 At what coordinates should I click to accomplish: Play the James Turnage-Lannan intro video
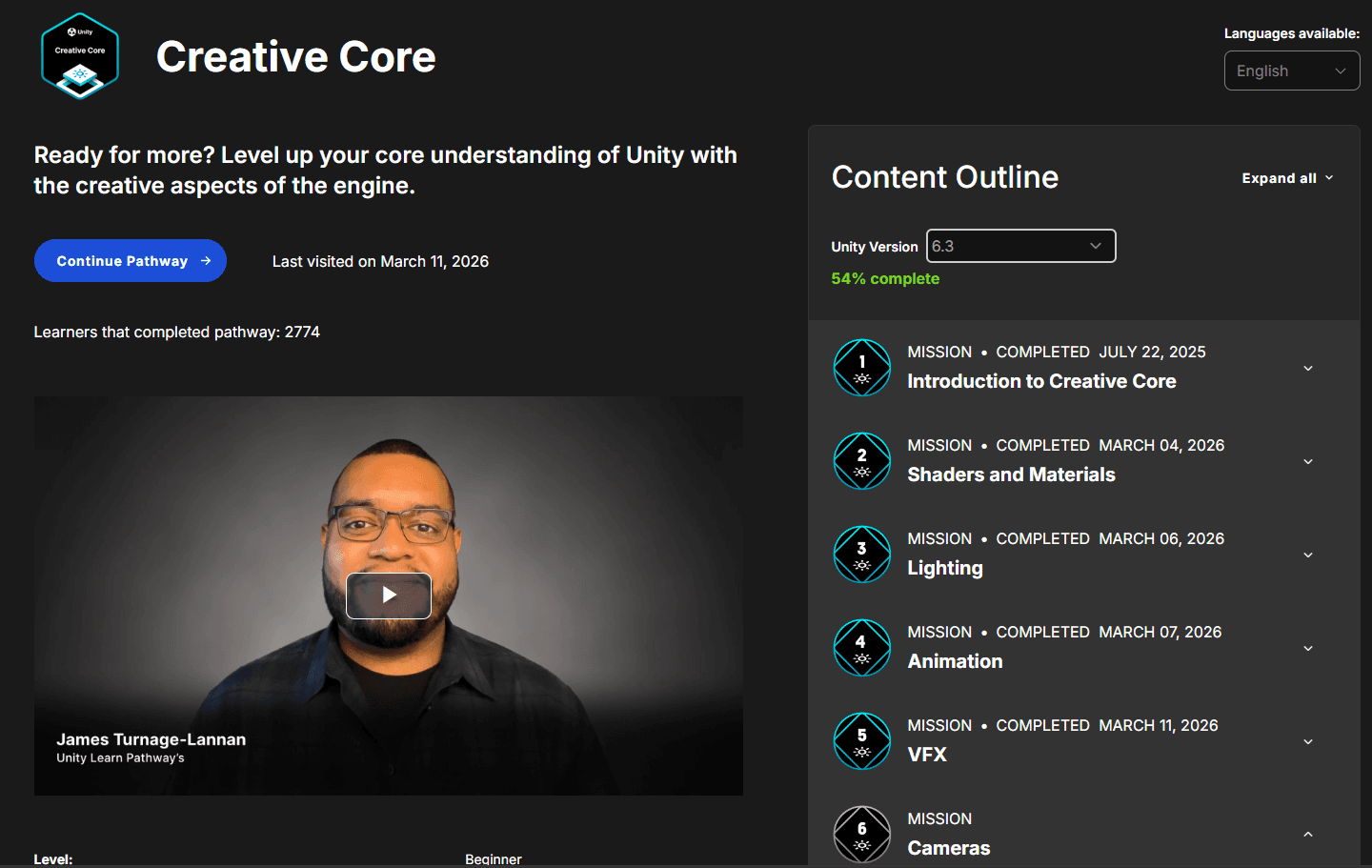(389, 595)
